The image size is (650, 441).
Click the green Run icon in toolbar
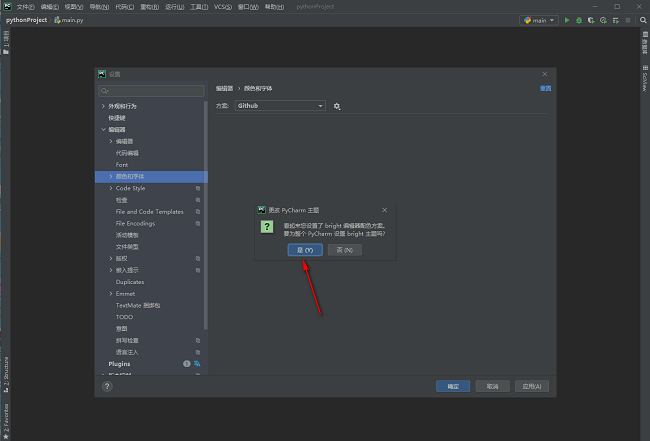[567, 20]
